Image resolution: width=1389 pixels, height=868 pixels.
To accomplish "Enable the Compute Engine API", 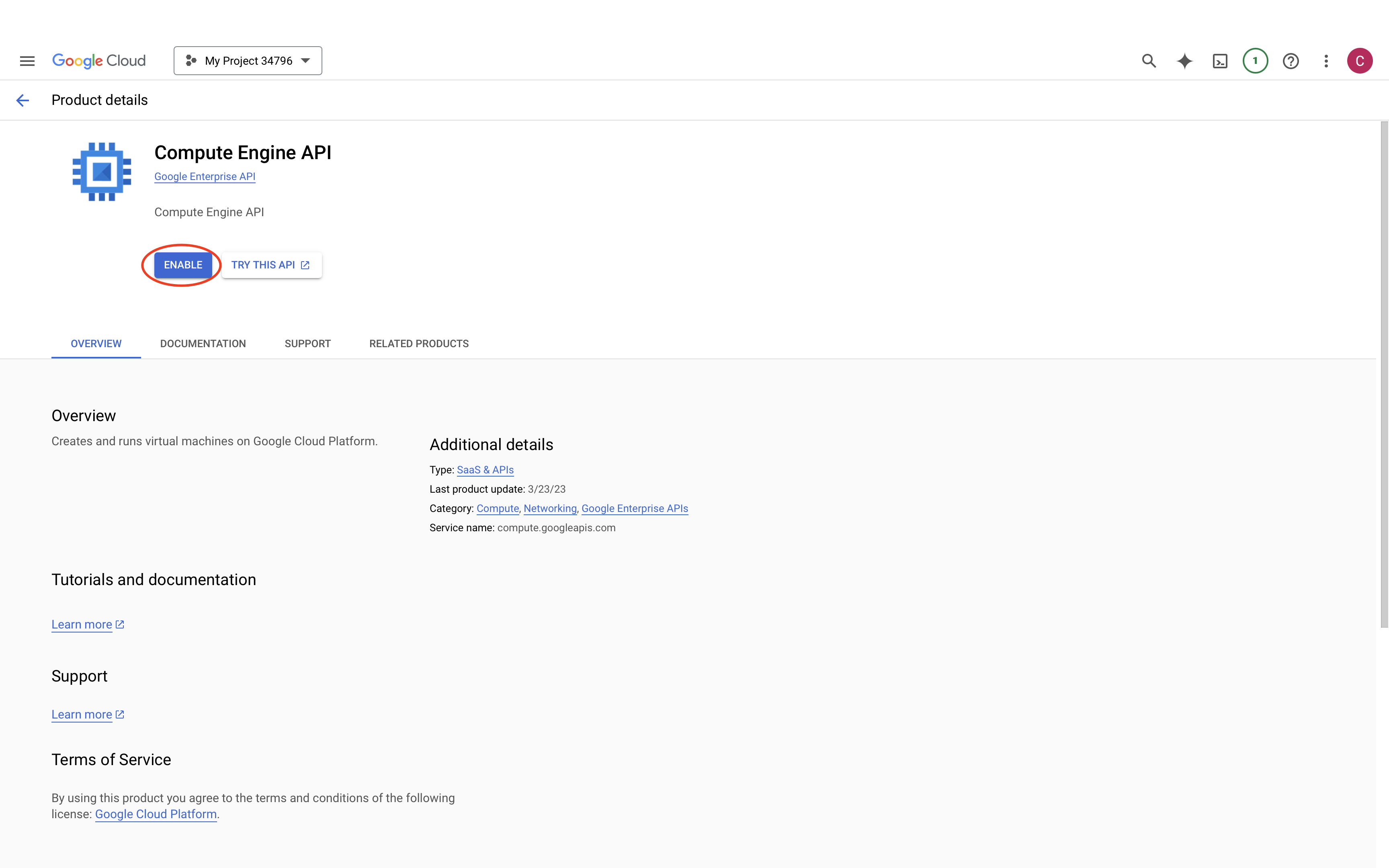I will pyautogui.click(x=183, y=265).
